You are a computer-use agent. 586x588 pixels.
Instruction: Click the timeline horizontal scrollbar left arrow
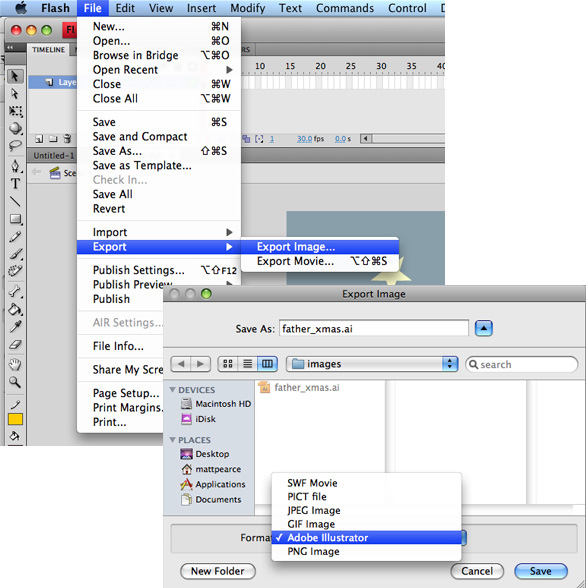[366, 139]
